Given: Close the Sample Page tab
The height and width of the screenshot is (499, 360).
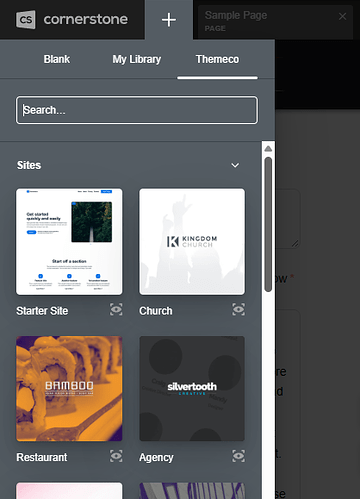Looking at the screenshot, I should [x=342, y=16].
